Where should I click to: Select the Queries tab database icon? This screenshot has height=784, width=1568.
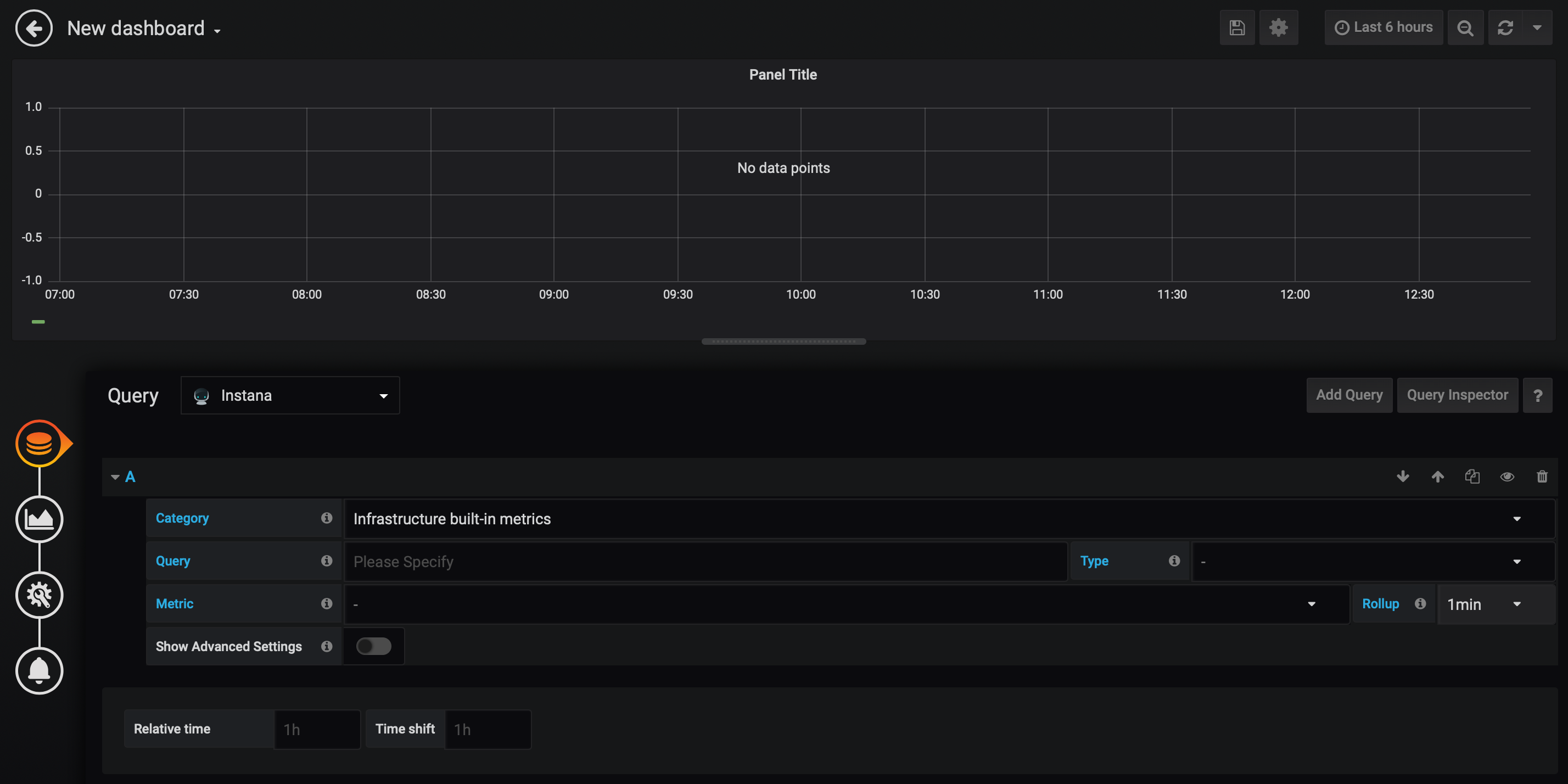(x=40, y=443)
